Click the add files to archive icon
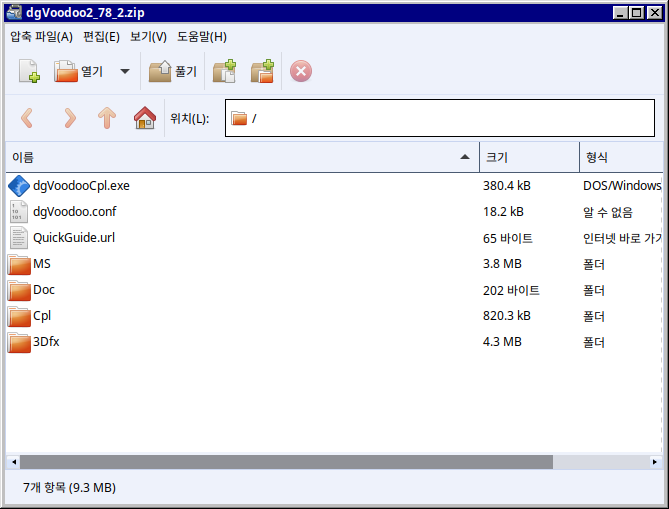The image size is (669, 509). point(224,71)
